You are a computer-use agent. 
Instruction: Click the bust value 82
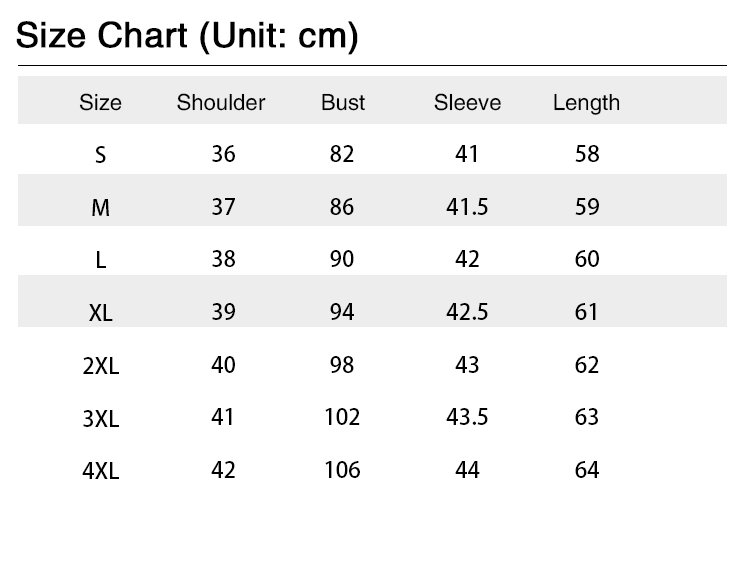342,154
